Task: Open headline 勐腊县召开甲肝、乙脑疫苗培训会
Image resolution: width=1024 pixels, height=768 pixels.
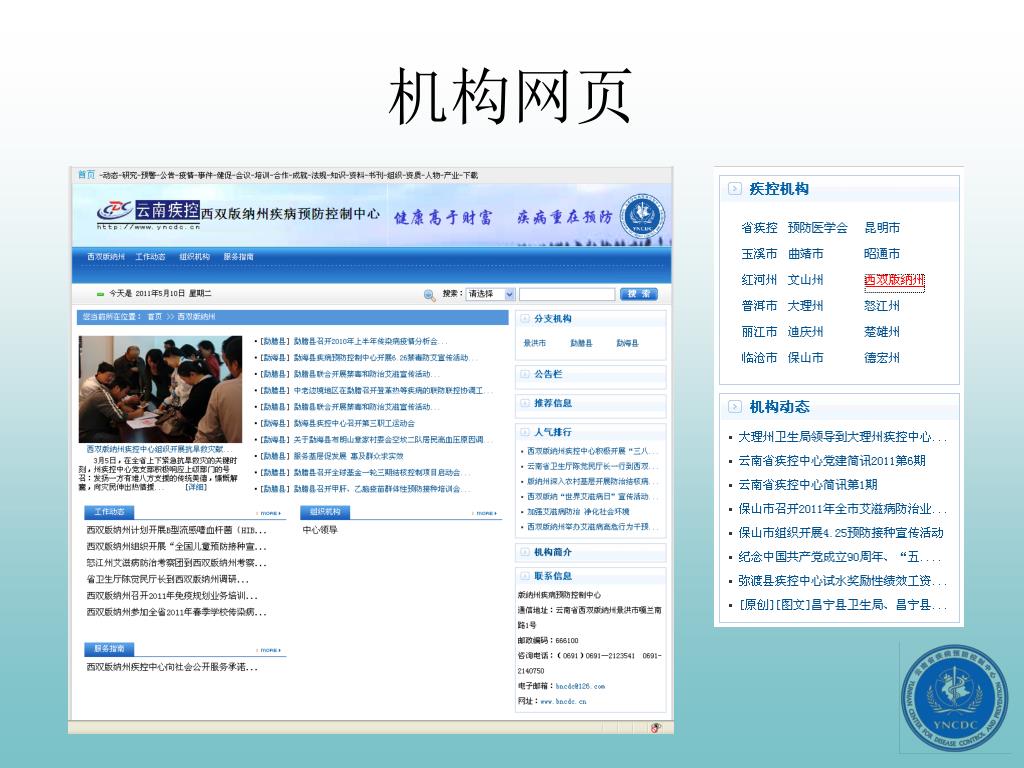Action: 381,488
